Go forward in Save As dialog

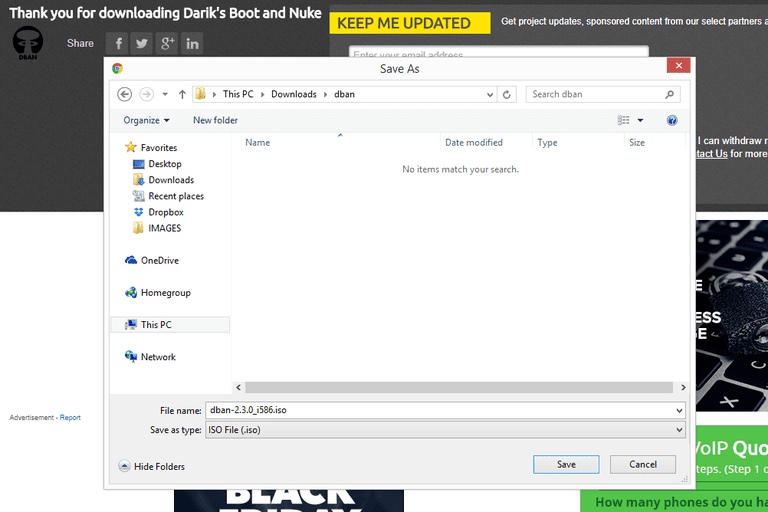pos(146,94)
